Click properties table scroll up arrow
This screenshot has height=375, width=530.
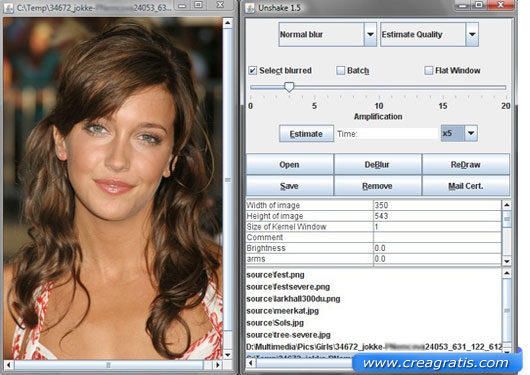click(507, 205)
